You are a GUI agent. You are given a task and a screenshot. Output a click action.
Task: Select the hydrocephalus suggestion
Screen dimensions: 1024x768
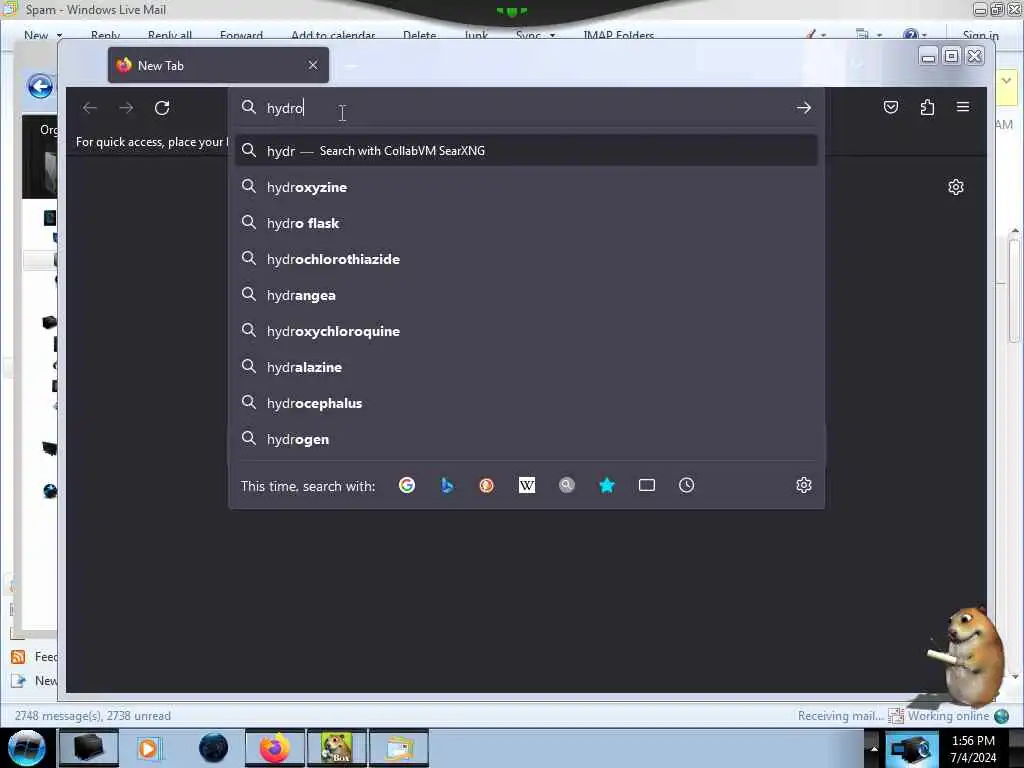click(x=526, y=403)
